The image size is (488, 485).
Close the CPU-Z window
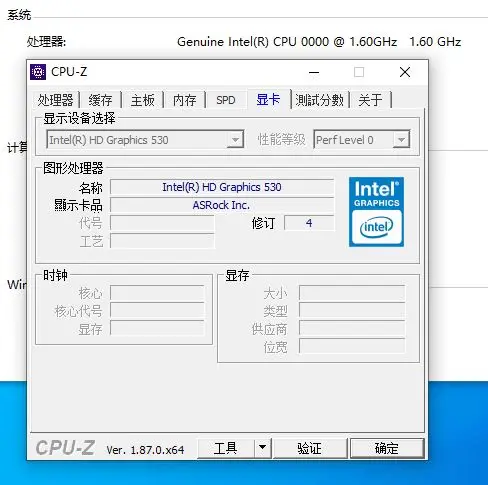(x=405, y=72)
